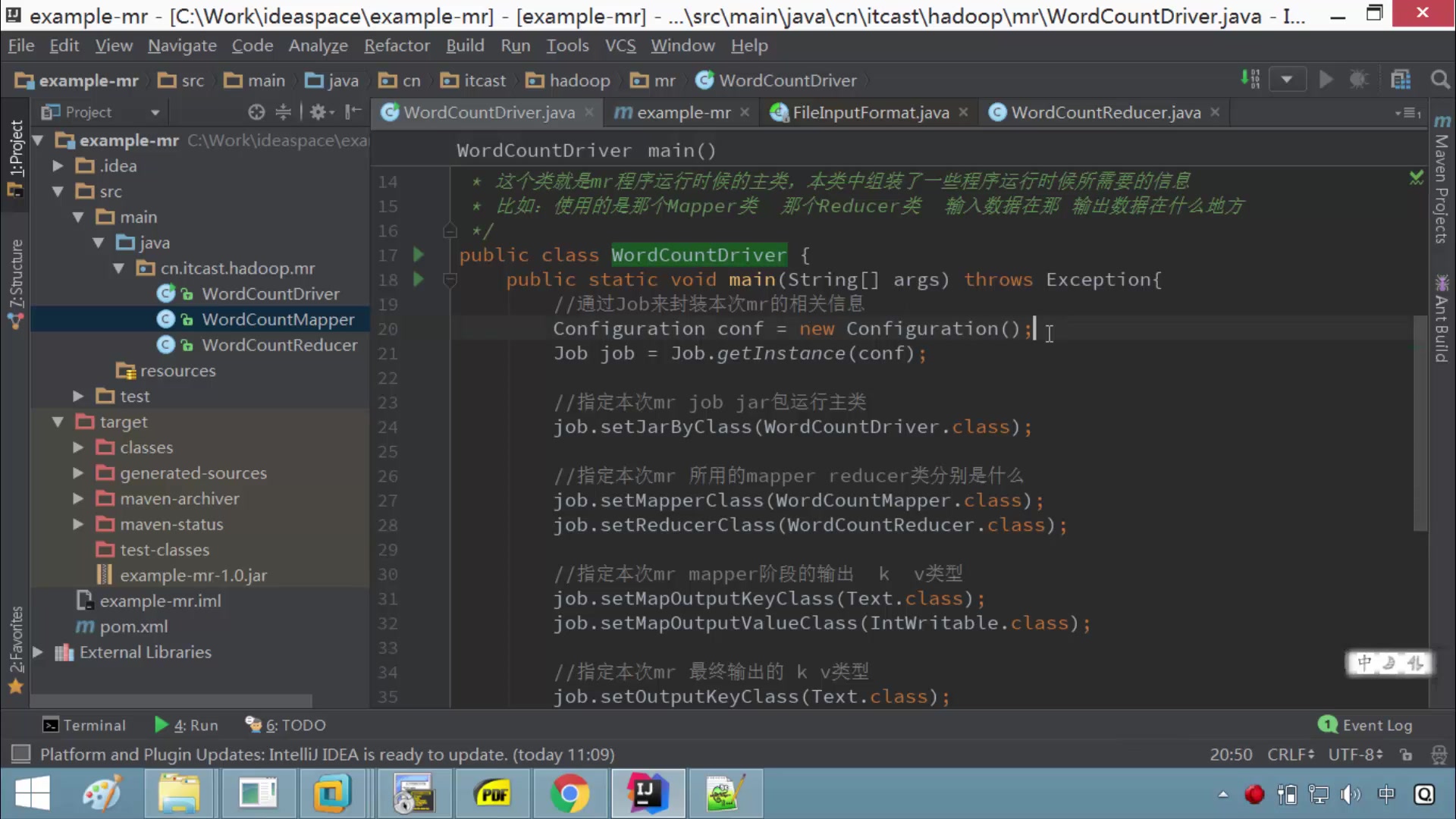Click the editor vertical scrollbar
The height and width of the screenshot is (819, 1456).
[1420, 425]
